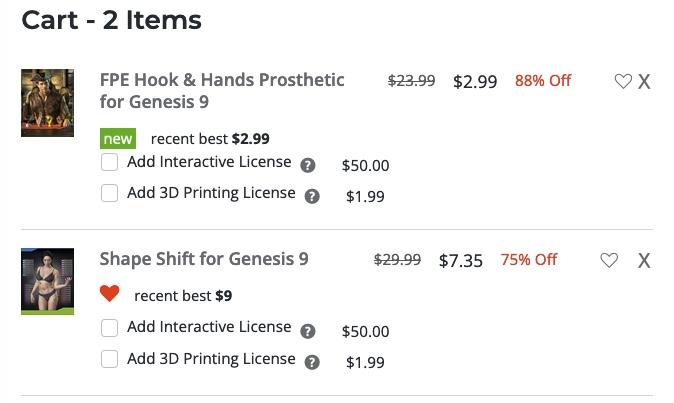
Task: Remove Shape Shift for Genesis 9
Action: pos(644,261)
